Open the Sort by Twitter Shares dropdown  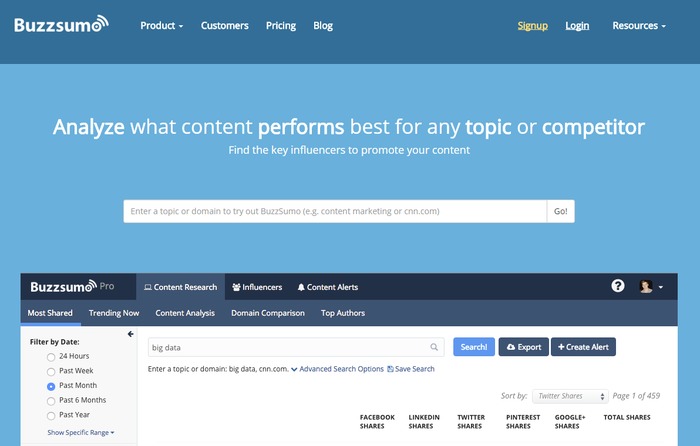[x=570, y=396]
